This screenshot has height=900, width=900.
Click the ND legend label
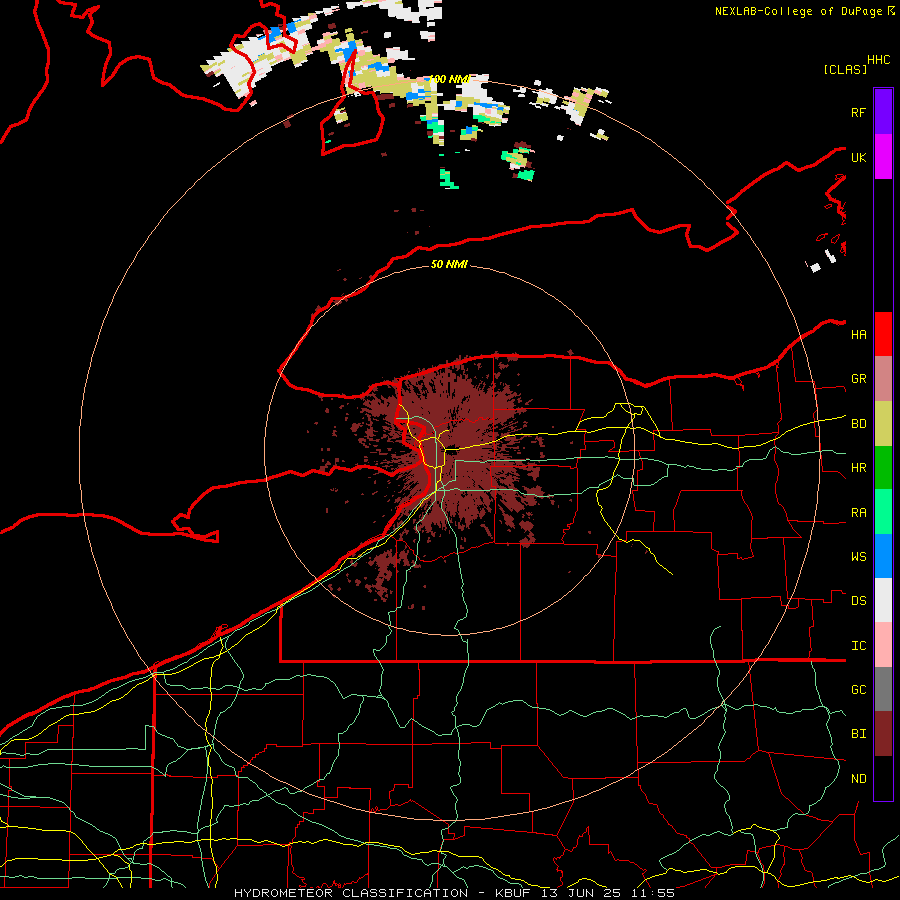point(859,779)
